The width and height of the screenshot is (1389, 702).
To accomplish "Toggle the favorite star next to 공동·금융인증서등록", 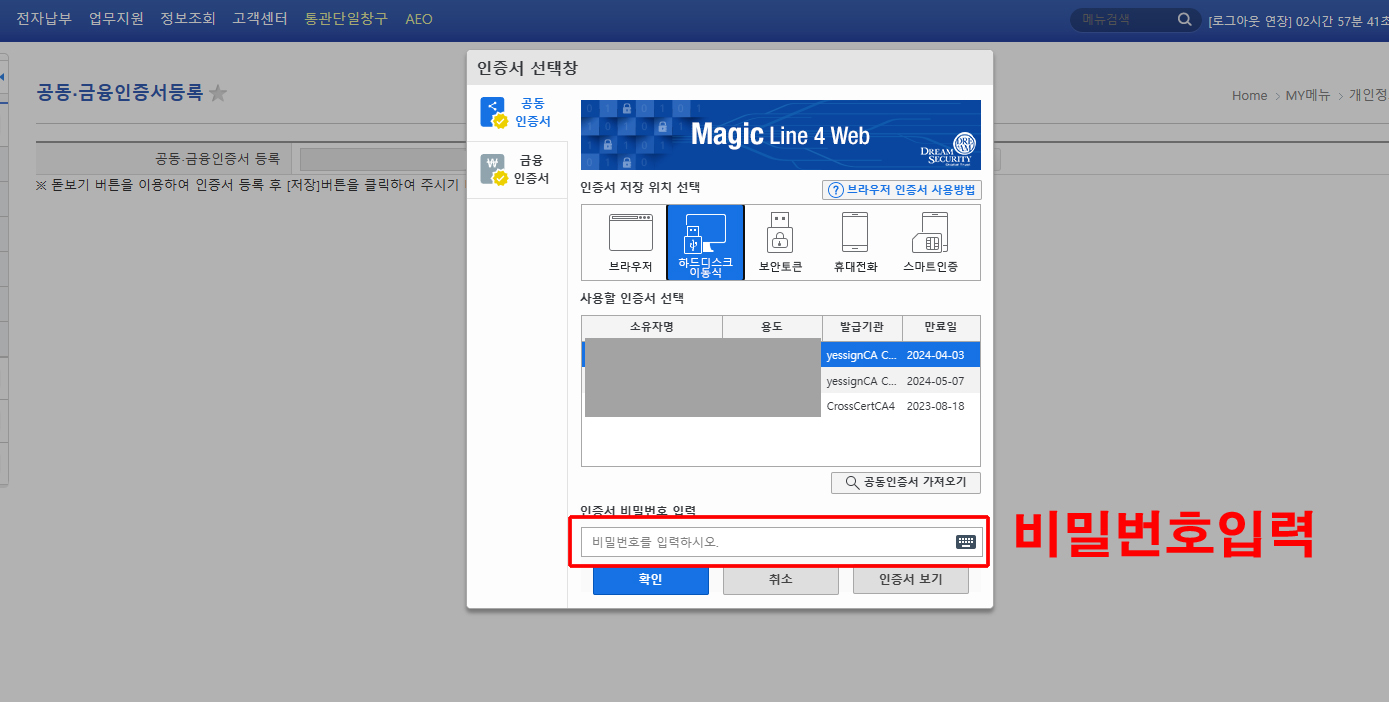I will (x=218, y=93).
